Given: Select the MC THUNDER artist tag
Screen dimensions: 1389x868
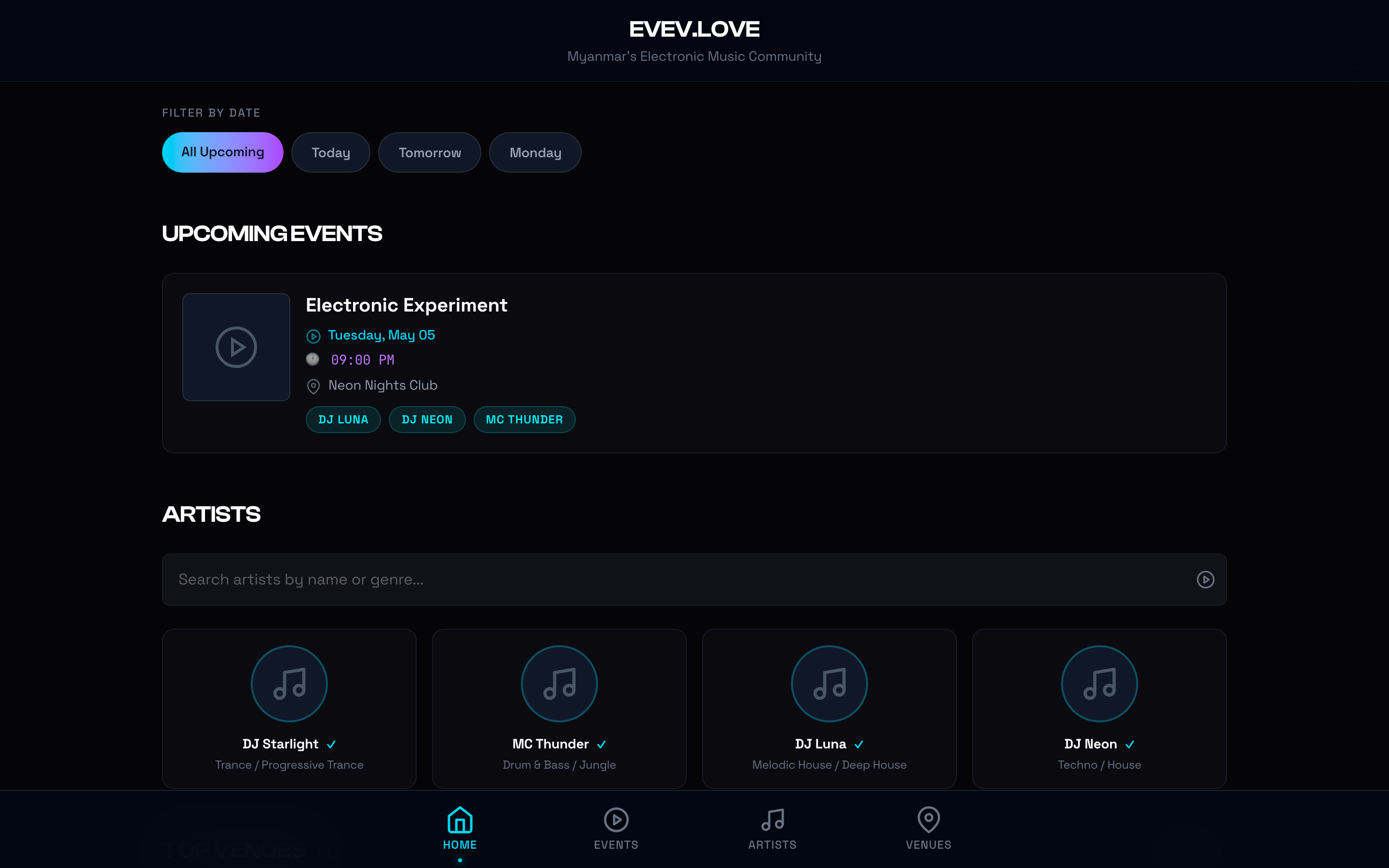Looking at the screenshot, I should click(524, 420).
